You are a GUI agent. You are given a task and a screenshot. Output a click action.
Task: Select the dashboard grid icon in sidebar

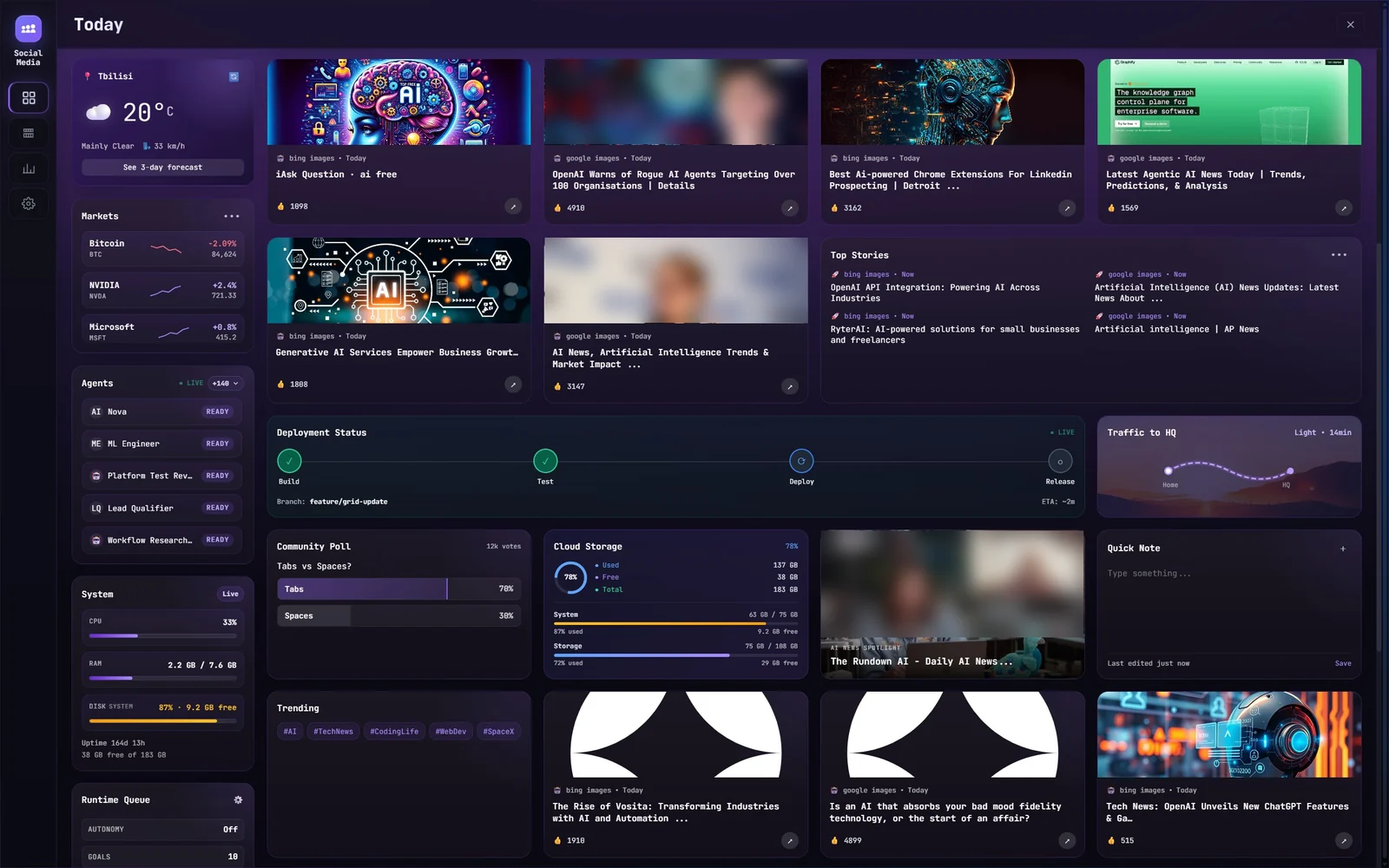point(29,98)
